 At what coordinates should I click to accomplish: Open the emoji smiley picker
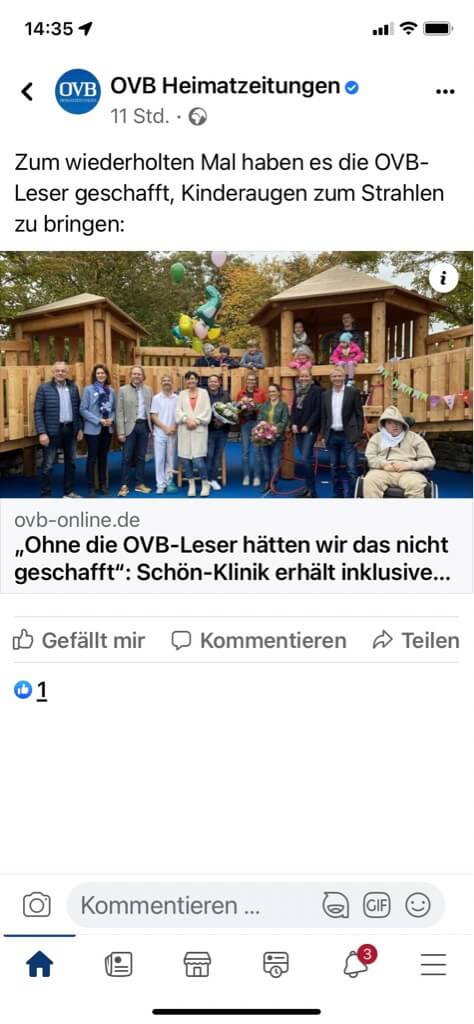tap(418, 905)
